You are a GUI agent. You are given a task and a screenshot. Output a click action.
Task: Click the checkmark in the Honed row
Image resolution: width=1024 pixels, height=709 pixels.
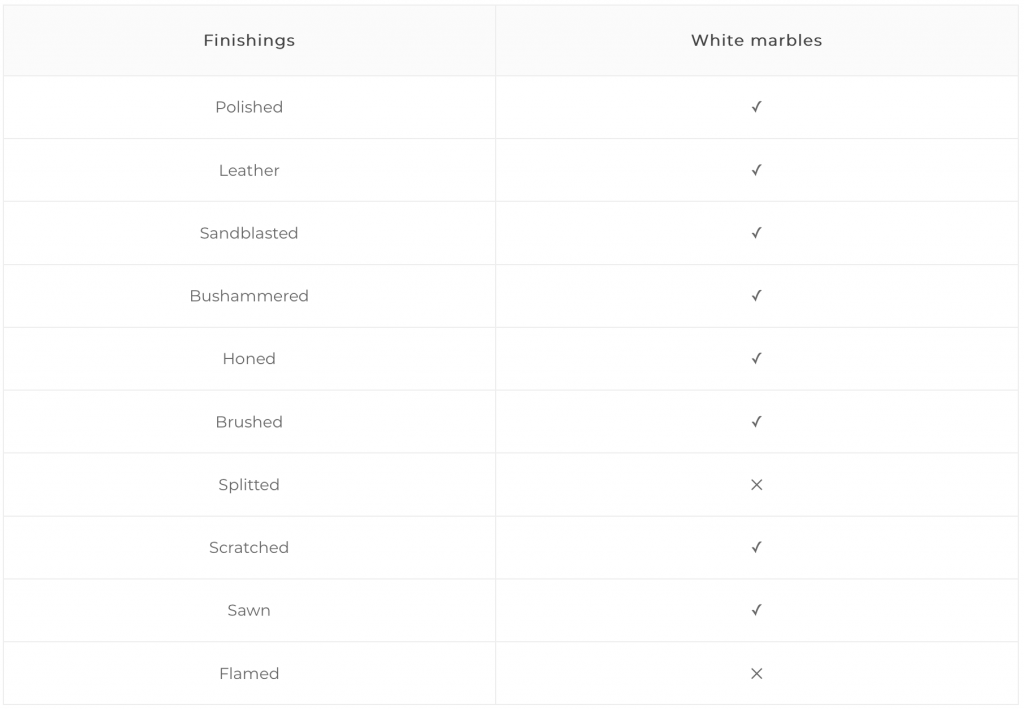756,358
